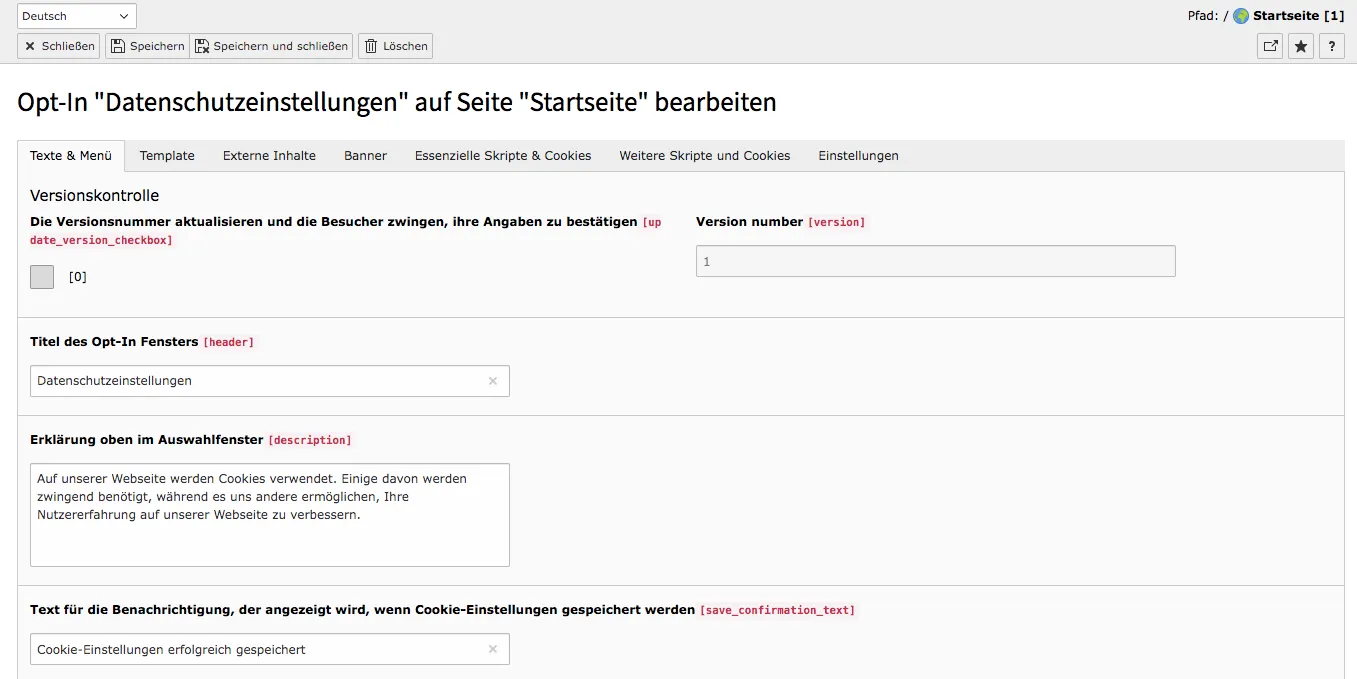1357x679 pixels.
Task: Show the Einstellungen tab
Action: pyautogui.click(x=858, y=156)
